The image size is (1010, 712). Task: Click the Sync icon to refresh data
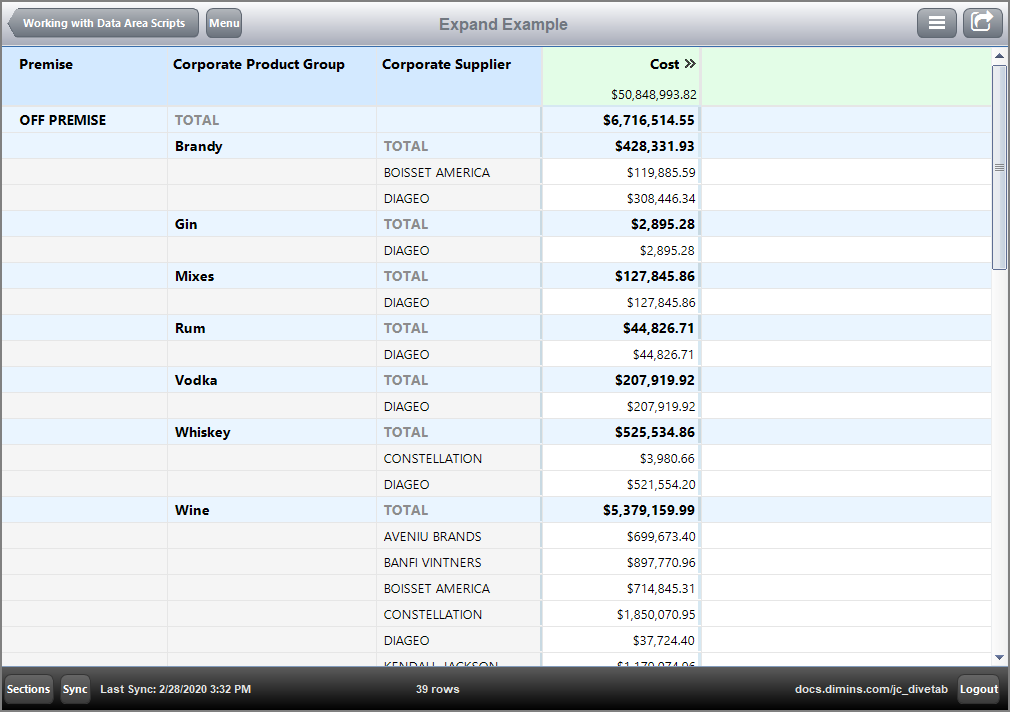[x=75, y=689]
